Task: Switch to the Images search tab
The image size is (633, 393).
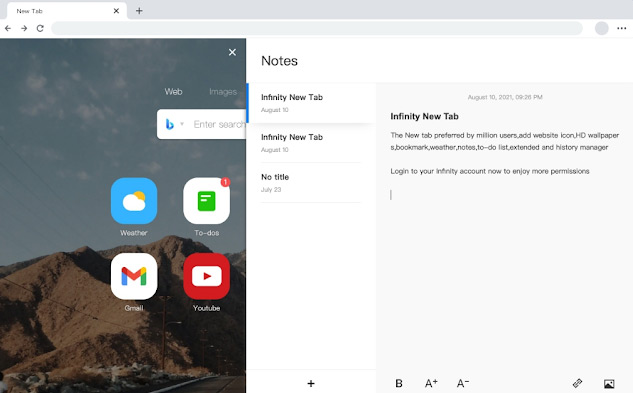Action: [223, 92]
